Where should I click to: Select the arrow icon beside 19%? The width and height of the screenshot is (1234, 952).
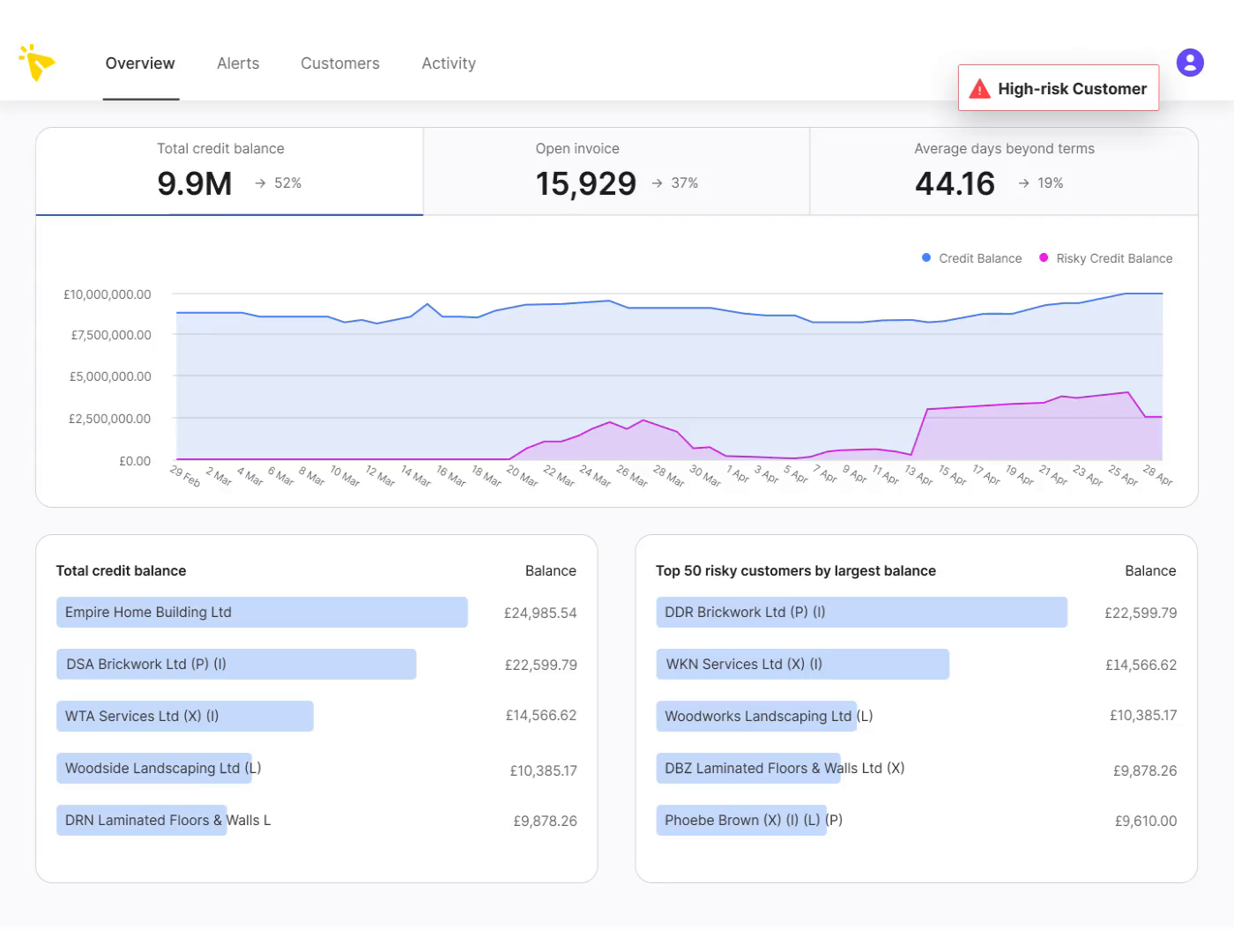coord(1022,183)
